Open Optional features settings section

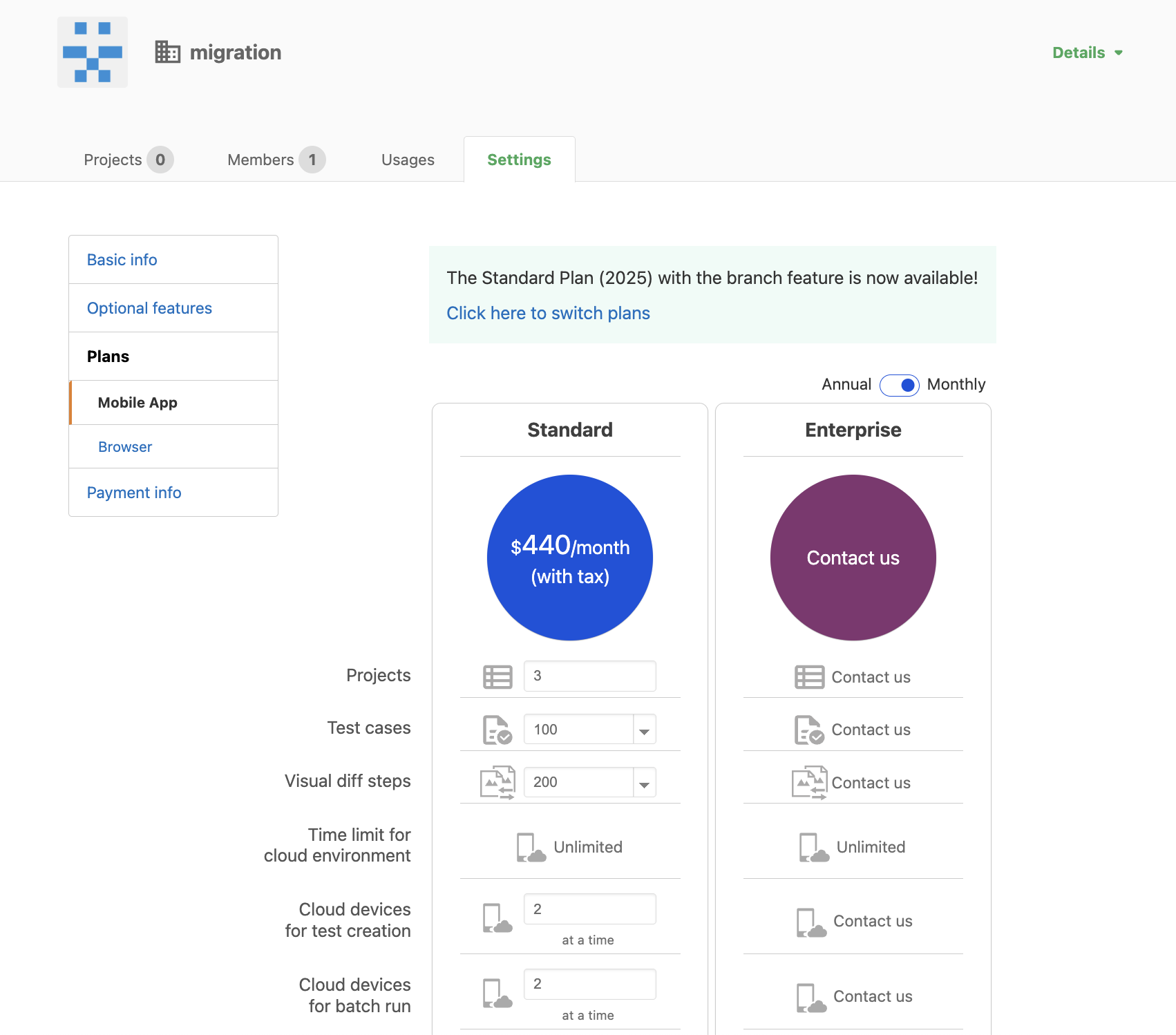coord(173,308)
